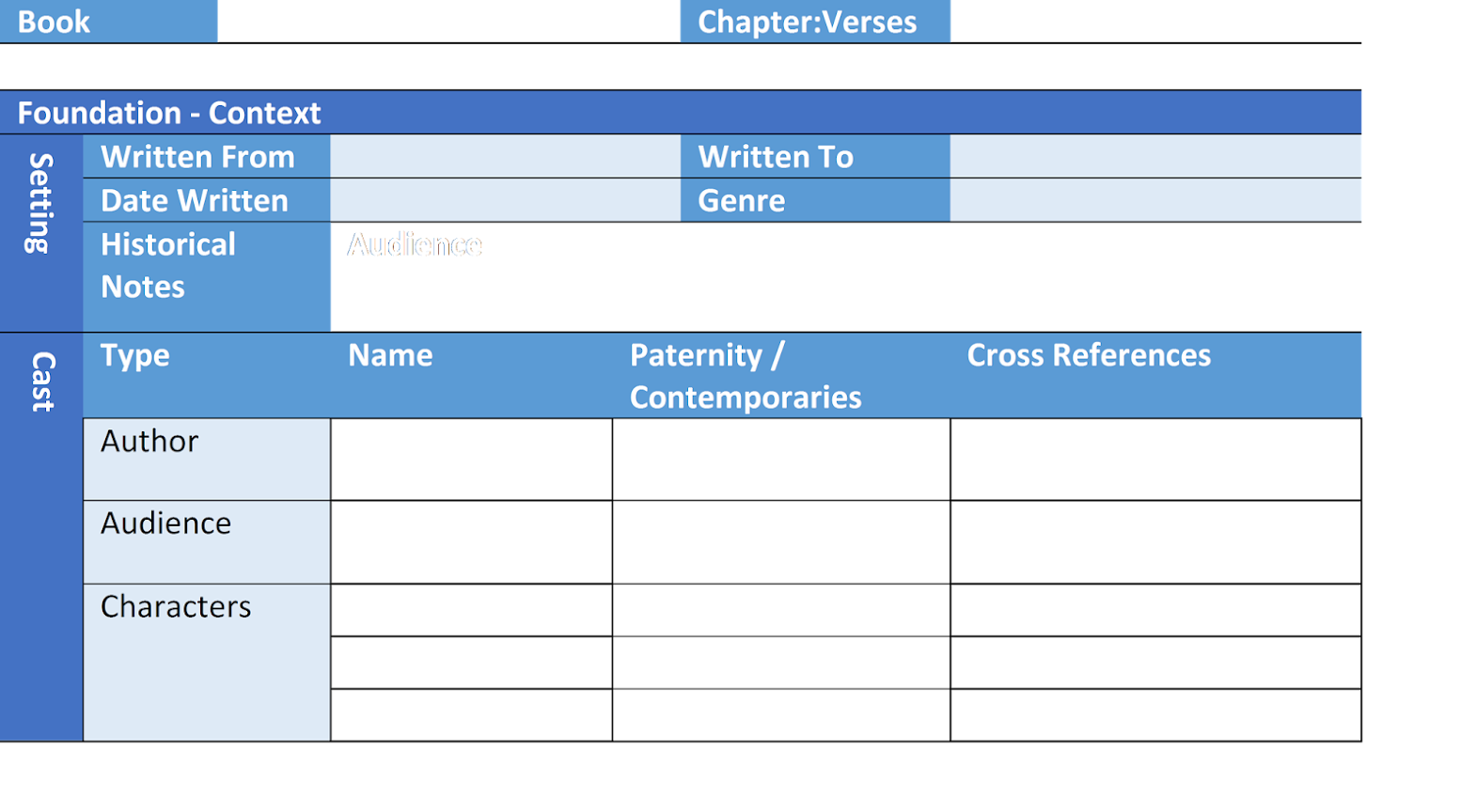This screenshot has height=812, width=1476.
Task: Select the Audience row type cell
Action: point(206,541)
